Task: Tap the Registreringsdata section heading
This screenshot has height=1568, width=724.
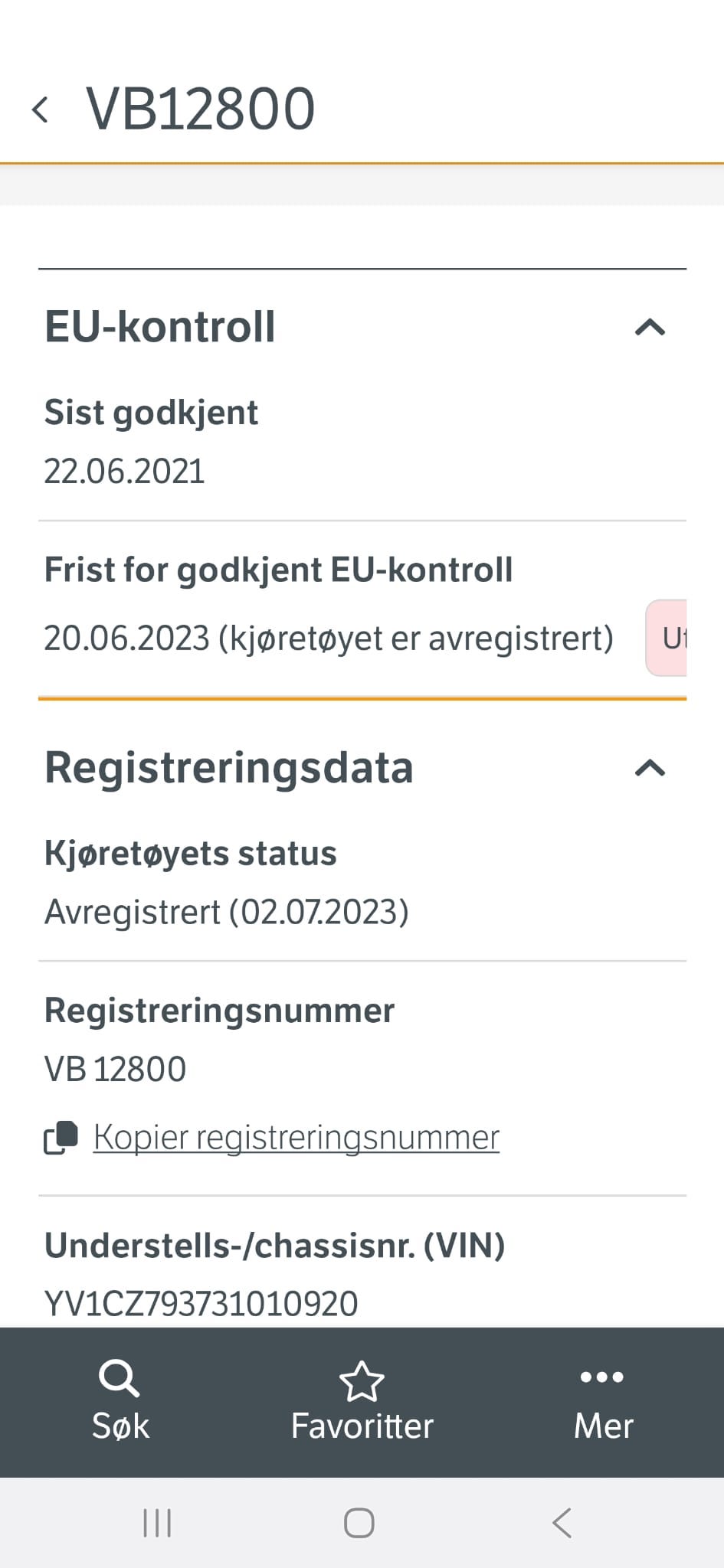Action: pos(229,767)
